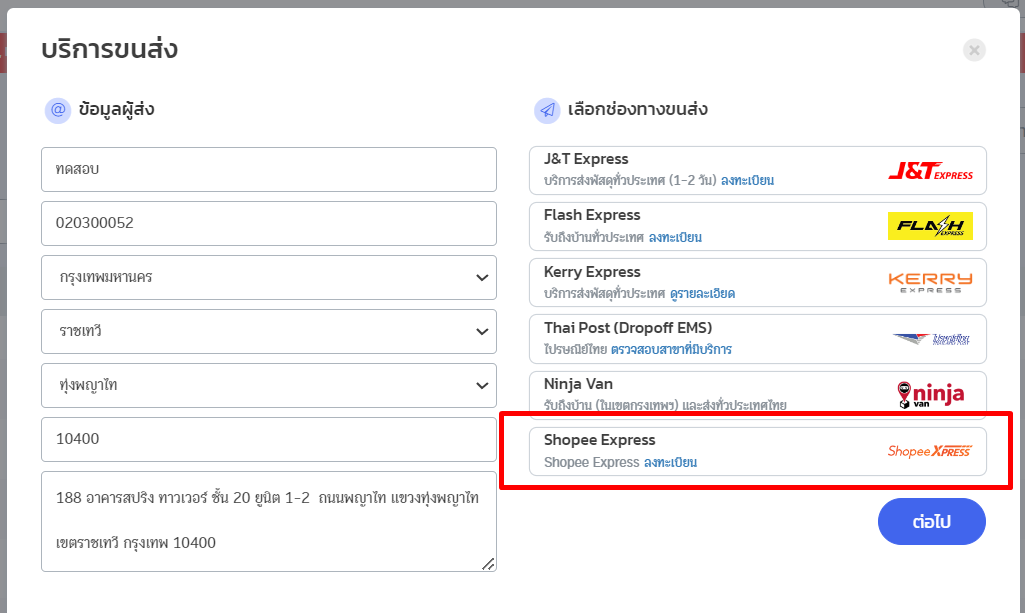Click the @ sender information icon
This screenshot has height=613, width=1025.
coord(57,110)
